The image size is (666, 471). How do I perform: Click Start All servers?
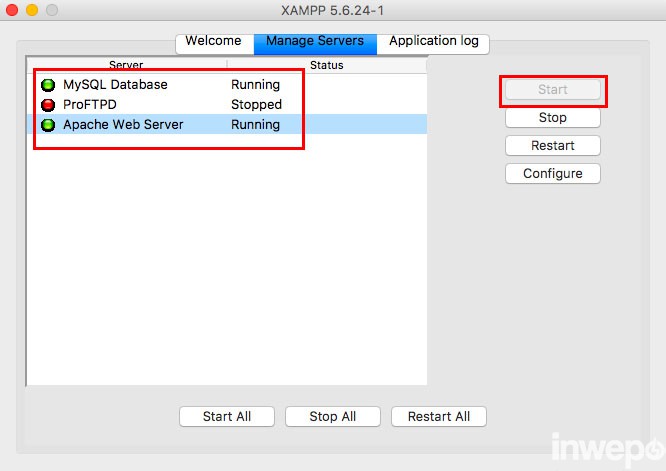(x=227, y=417)
